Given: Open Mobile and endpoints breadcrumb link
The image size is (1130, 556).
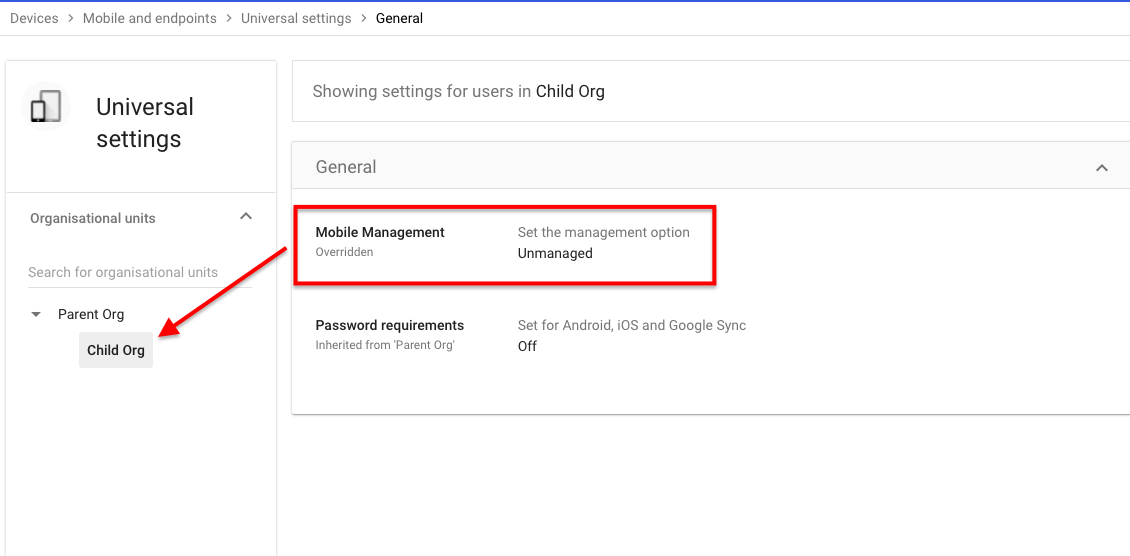Looking at the screenshot, I should (150, 18).
